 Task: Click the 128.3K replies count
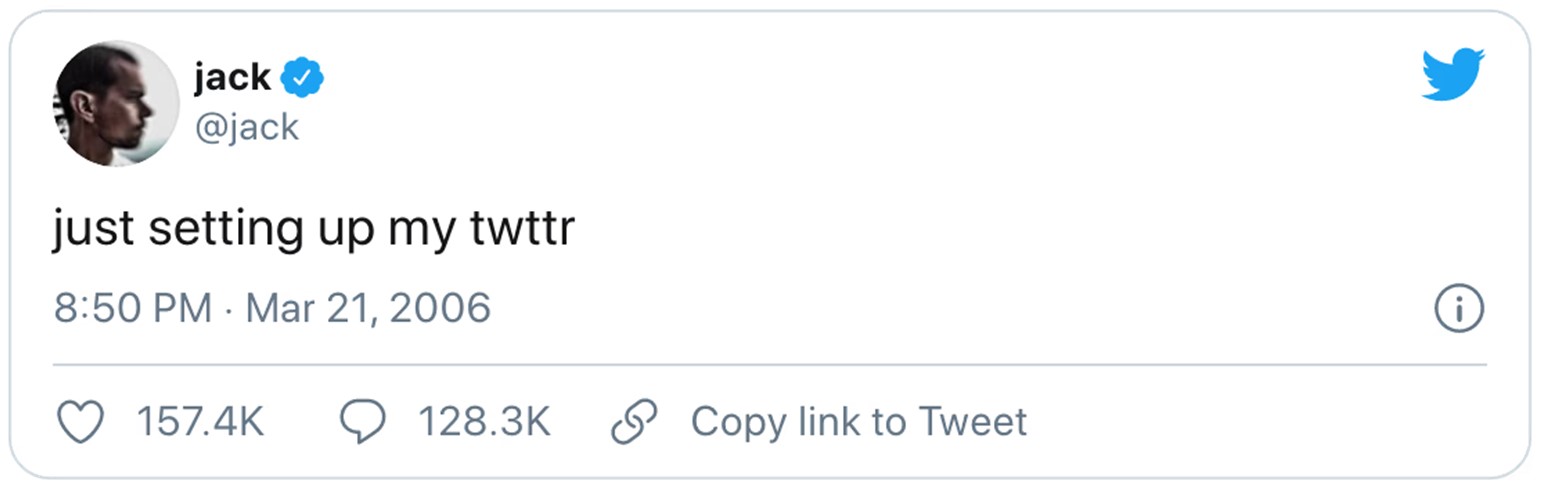click(484, 422)
